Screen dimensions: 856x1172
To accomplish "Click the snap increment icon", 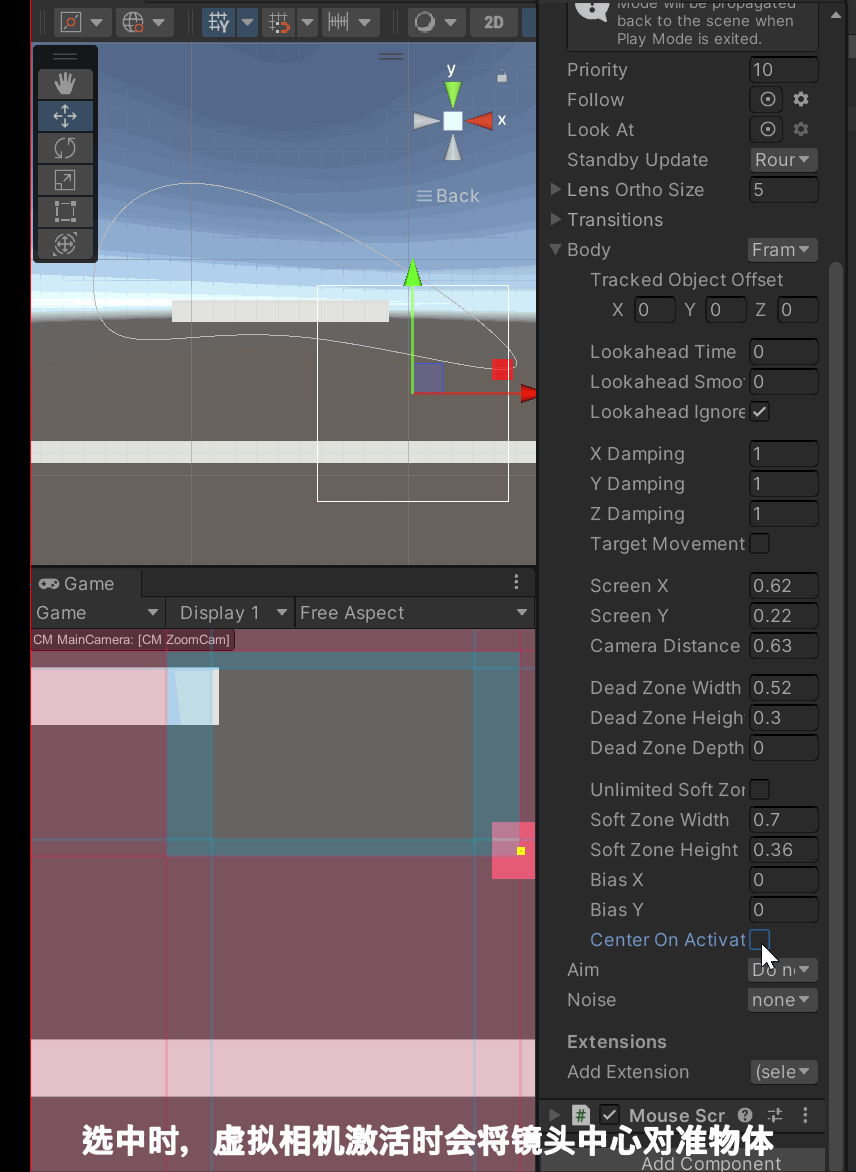I will (280, 22).
